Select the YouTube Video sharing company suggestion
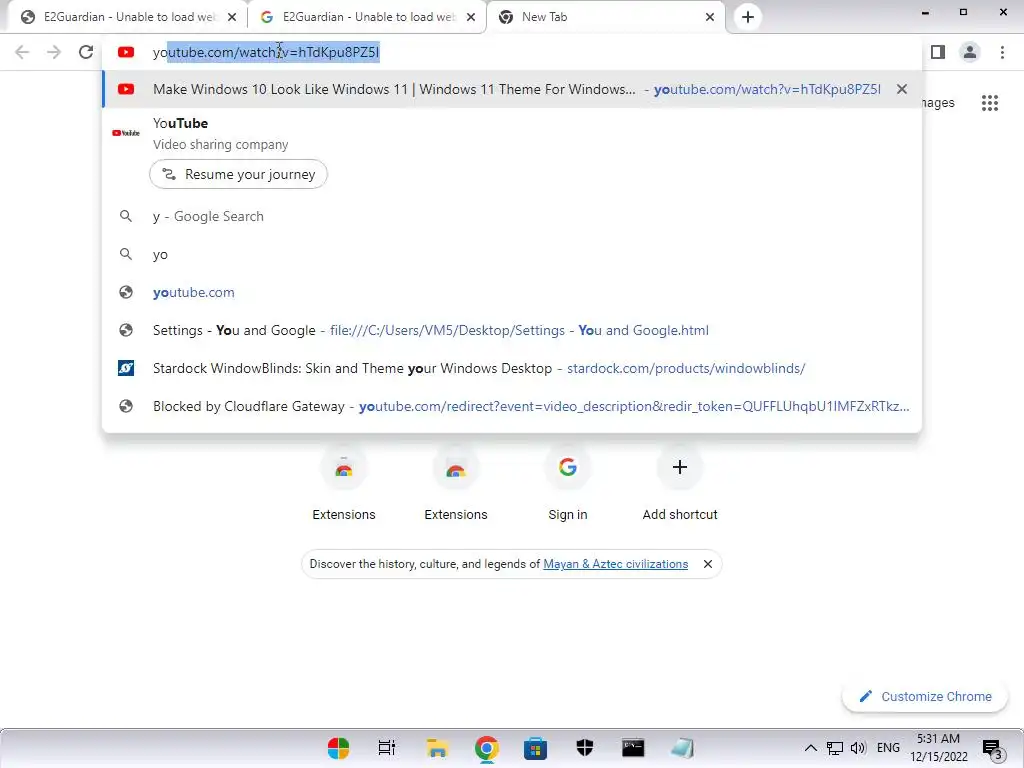 pyautogui.click(x=512, y=133)
